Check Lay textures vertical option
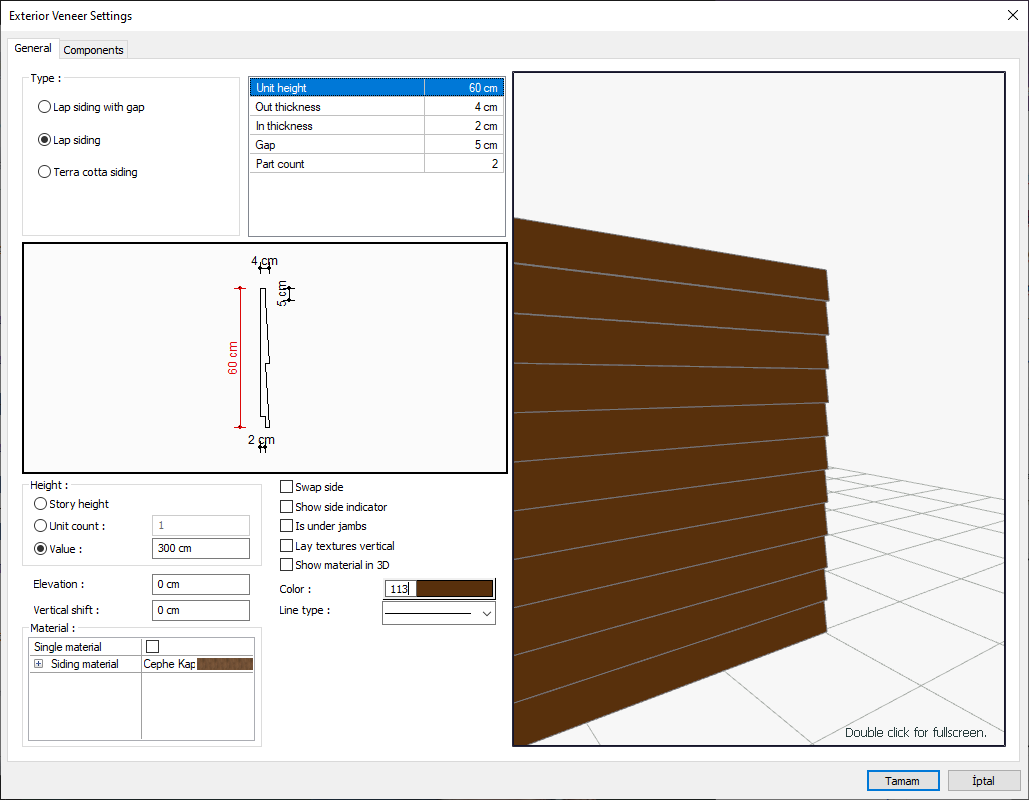 (x=287, y=546)
